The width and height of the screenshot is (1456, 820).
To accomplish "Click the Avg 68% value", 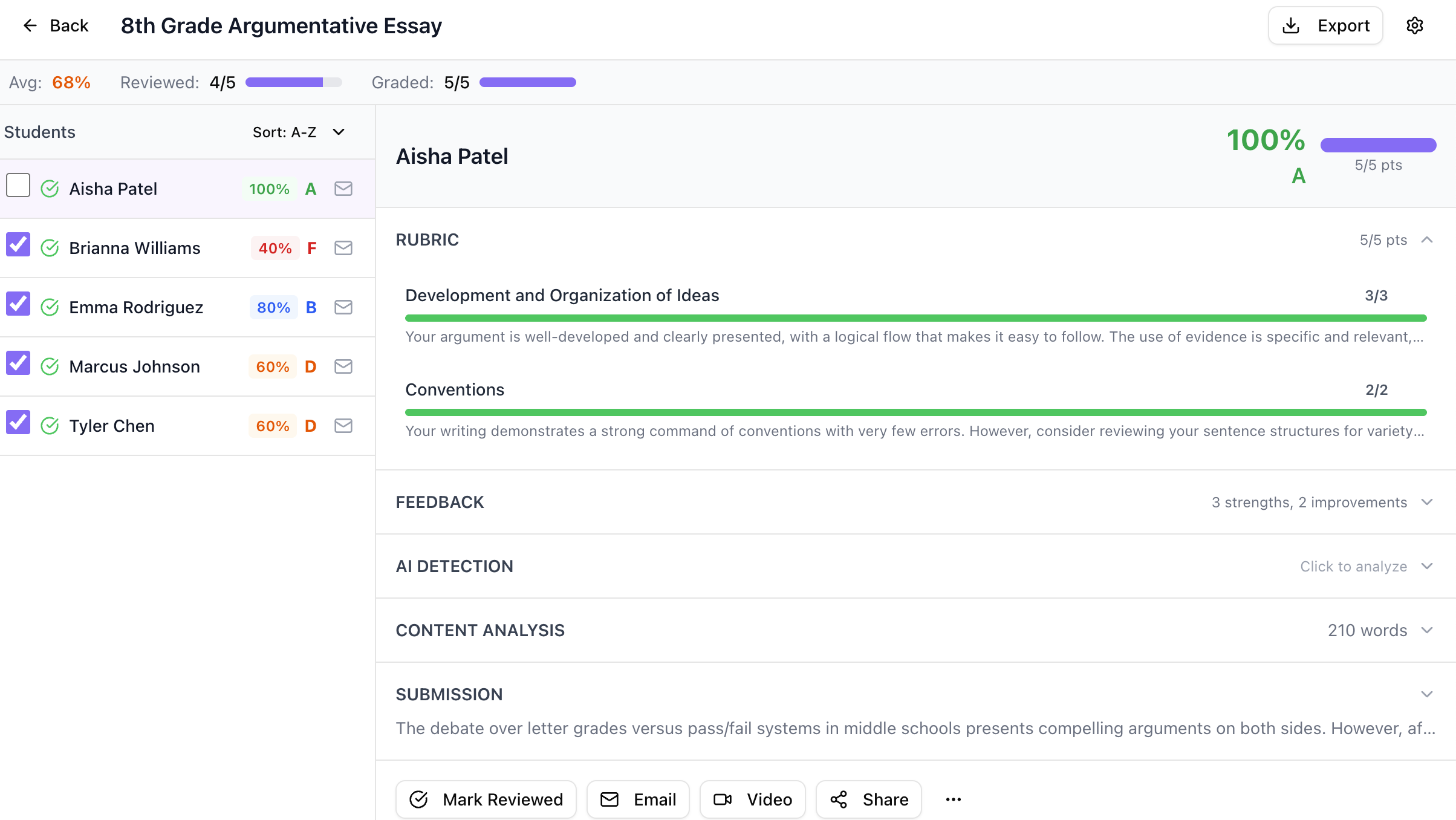I will (x=71, y=82).
